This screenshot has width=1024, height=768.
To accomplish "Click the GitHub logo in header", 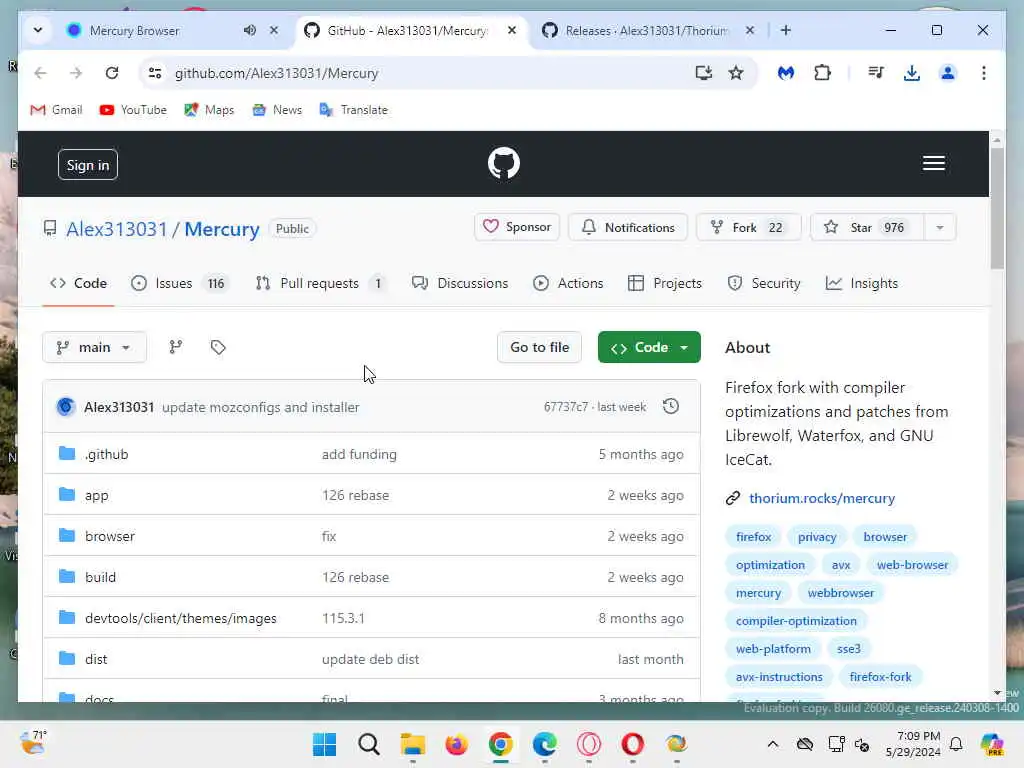I will pyautogui.click(x=504, y=163).
